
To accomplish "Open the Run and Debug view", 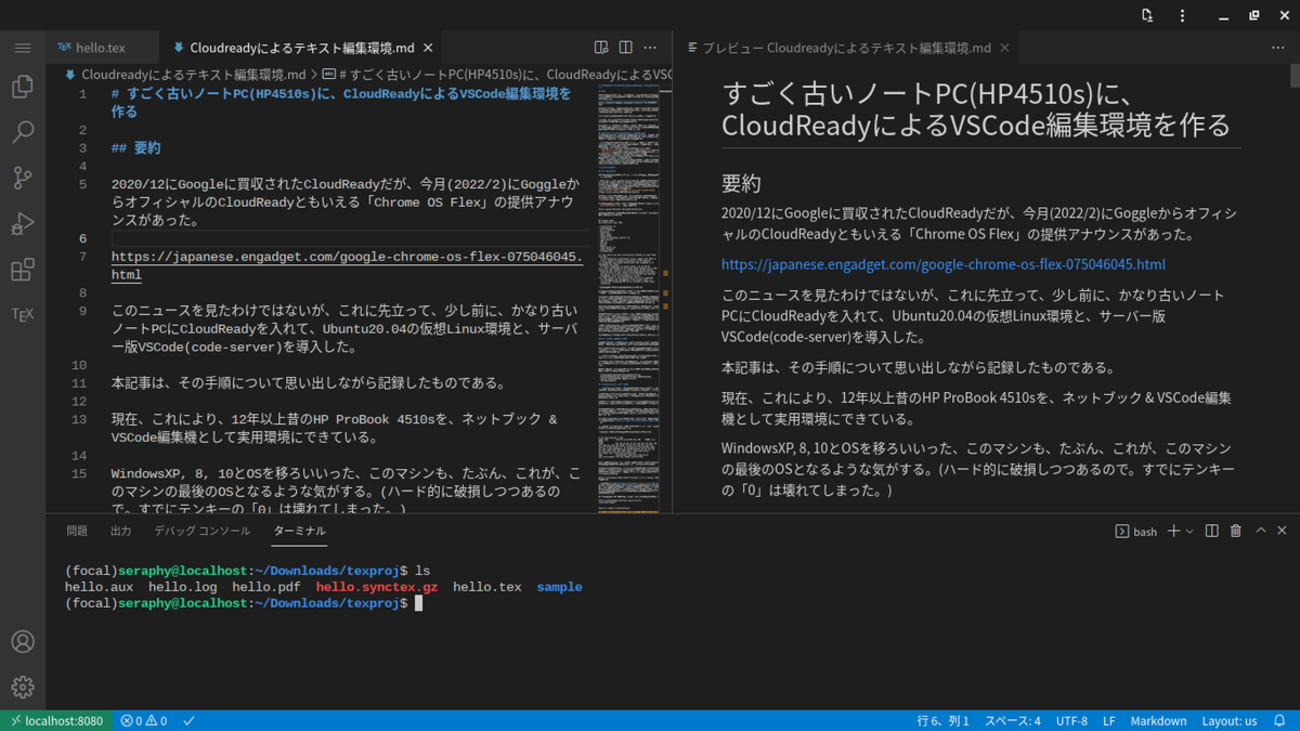I will pyautogui.click(x=22, y=224).
